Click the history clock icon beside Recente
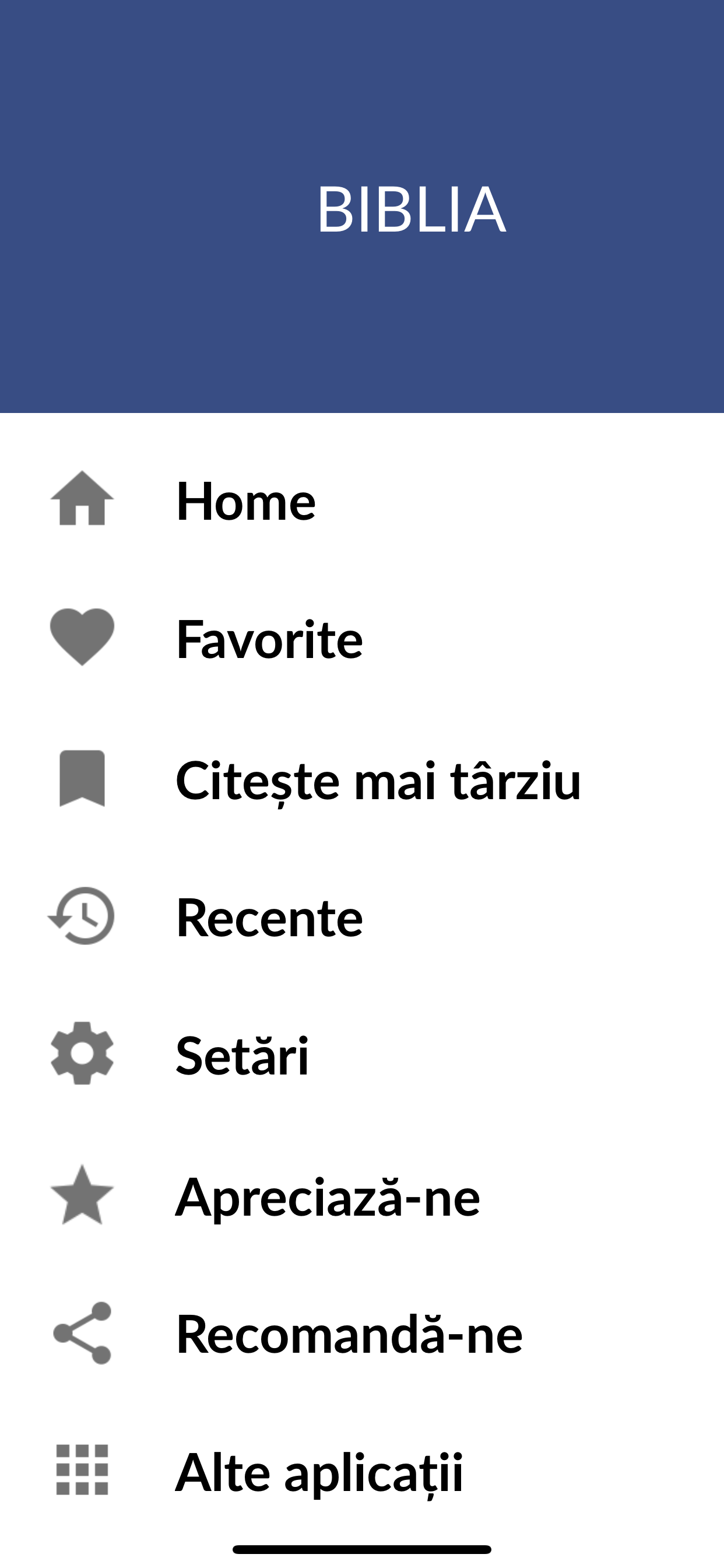Image resolution: width=724 pixels, height=1568 pixels. click(82, 919)
